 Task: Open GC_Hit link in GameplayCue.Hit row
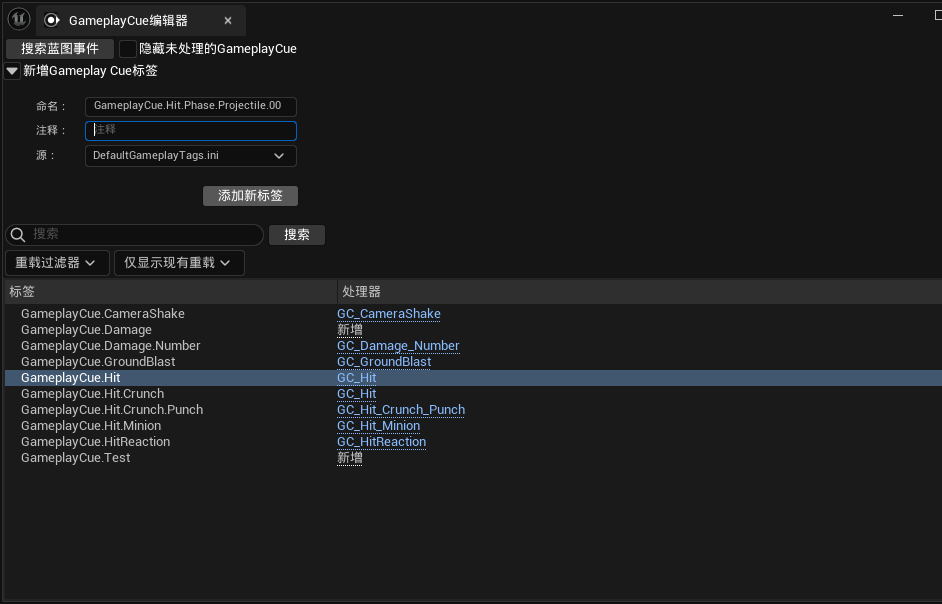click(x=357, y=377)
